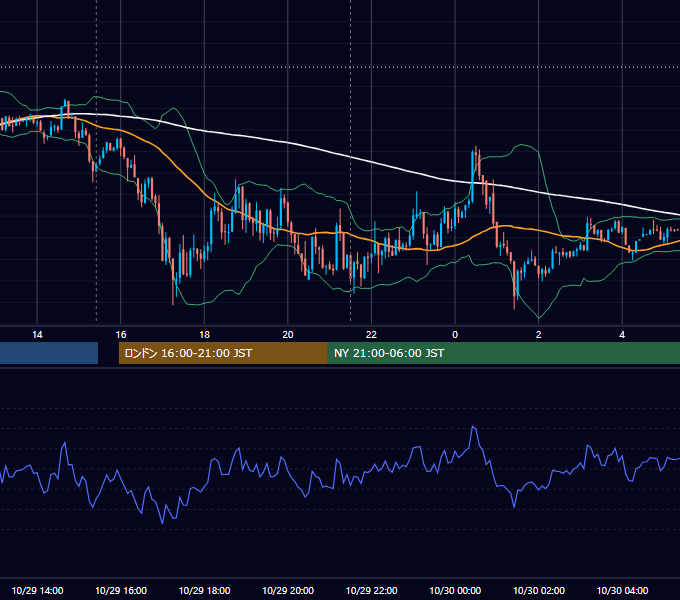Click the 10/30 02:00 date label
This screenshot has width=680, height=600.
click(539, 590)
